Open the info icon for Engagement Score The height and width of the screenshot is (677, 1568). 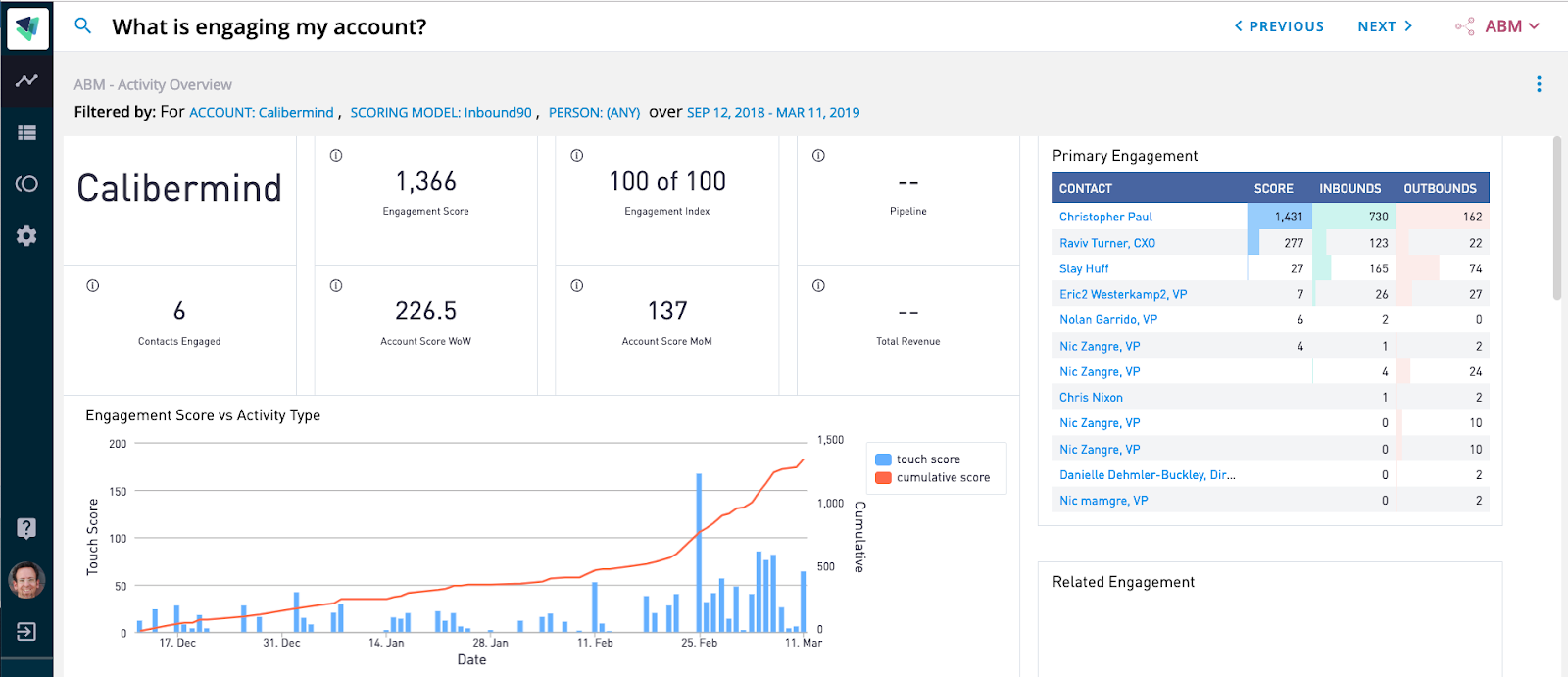336,155
